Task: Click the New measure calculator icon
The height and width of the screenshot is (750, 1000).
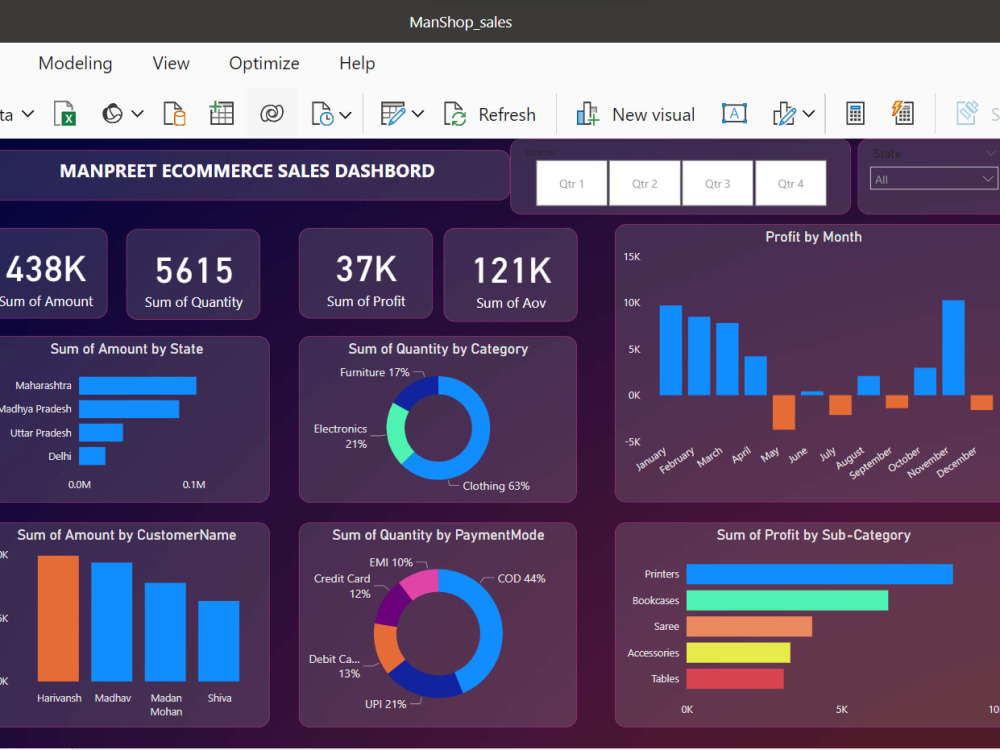Action: pyautogui.click(x=855, y=113)
